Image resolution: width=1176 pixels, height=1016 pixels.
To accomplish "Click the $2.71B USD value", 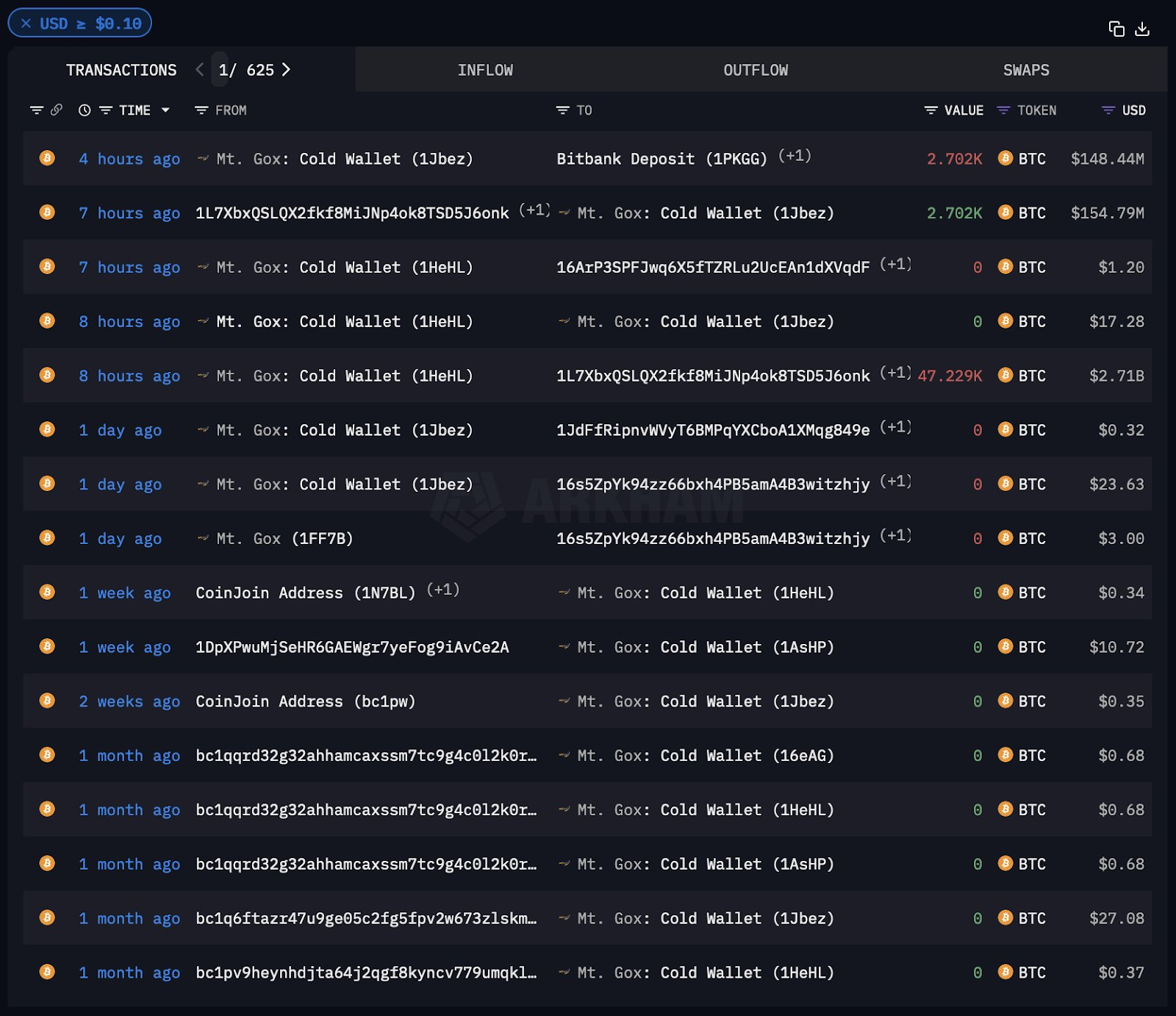I will click(x=1116, y=376).
